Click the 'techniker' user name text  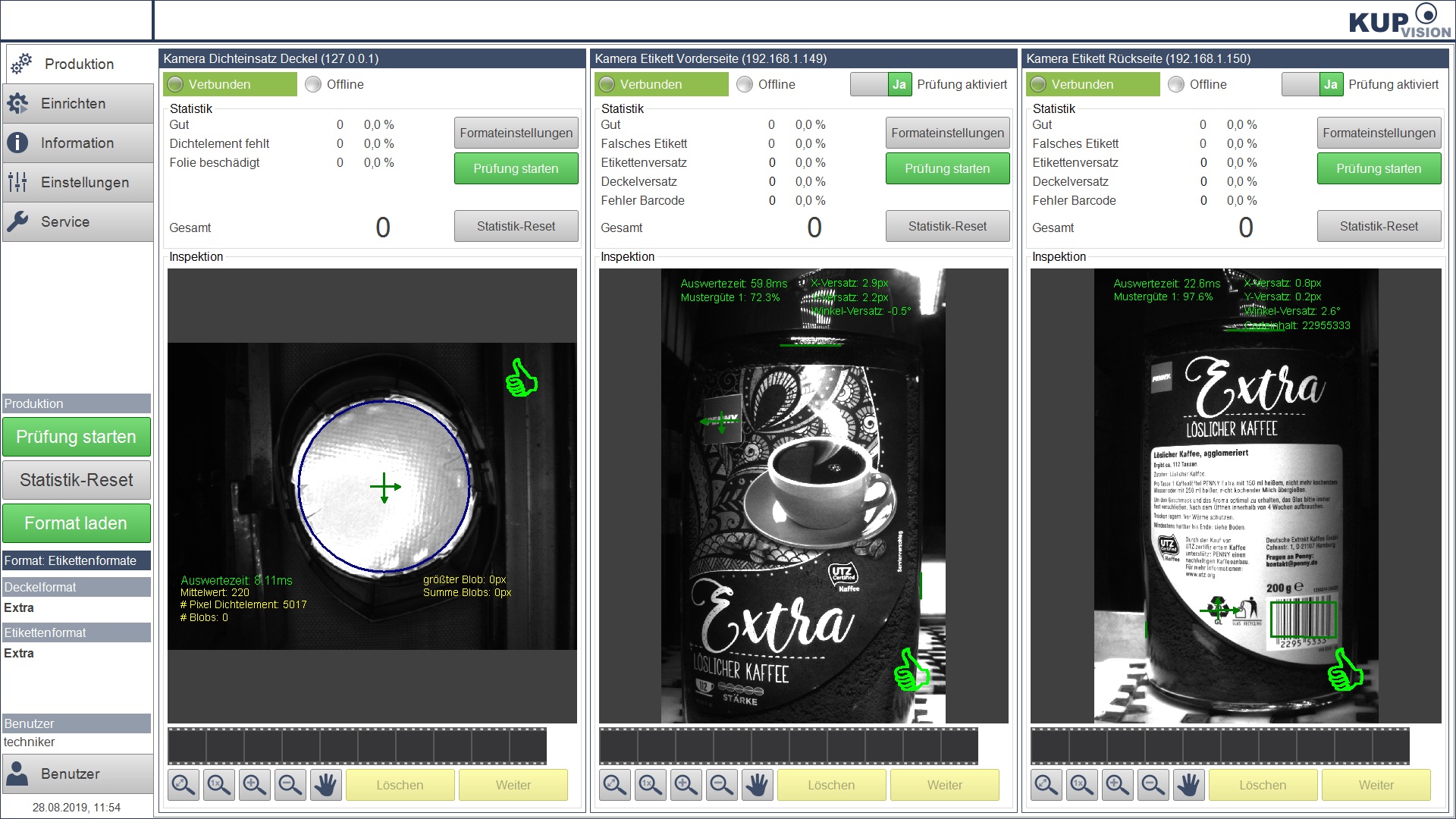point(30,742)
